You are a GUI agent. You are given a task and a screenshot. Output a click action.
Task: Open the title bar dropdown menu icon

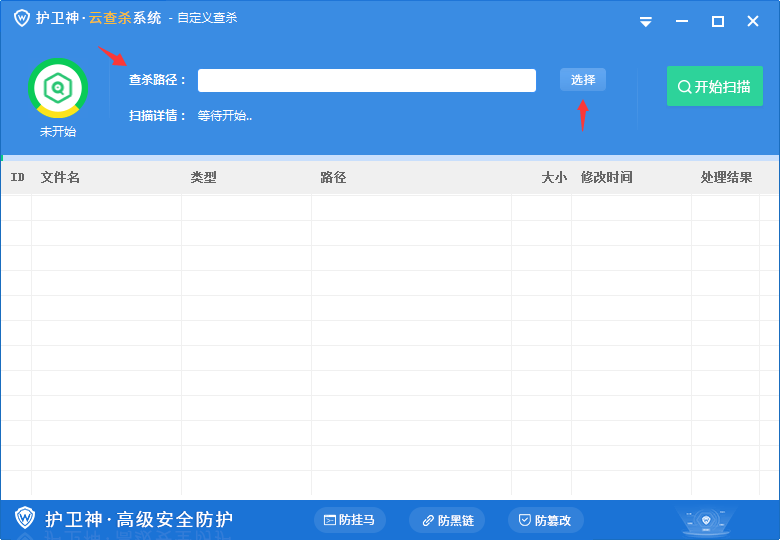[646, 21]
